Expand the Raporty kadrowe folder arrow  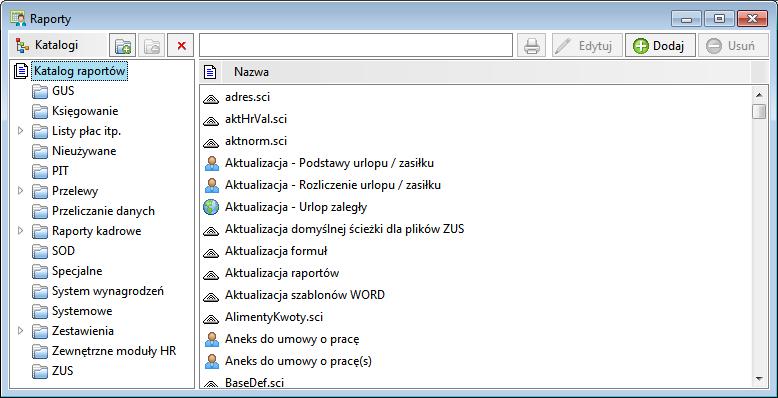[x=20, y=231]
